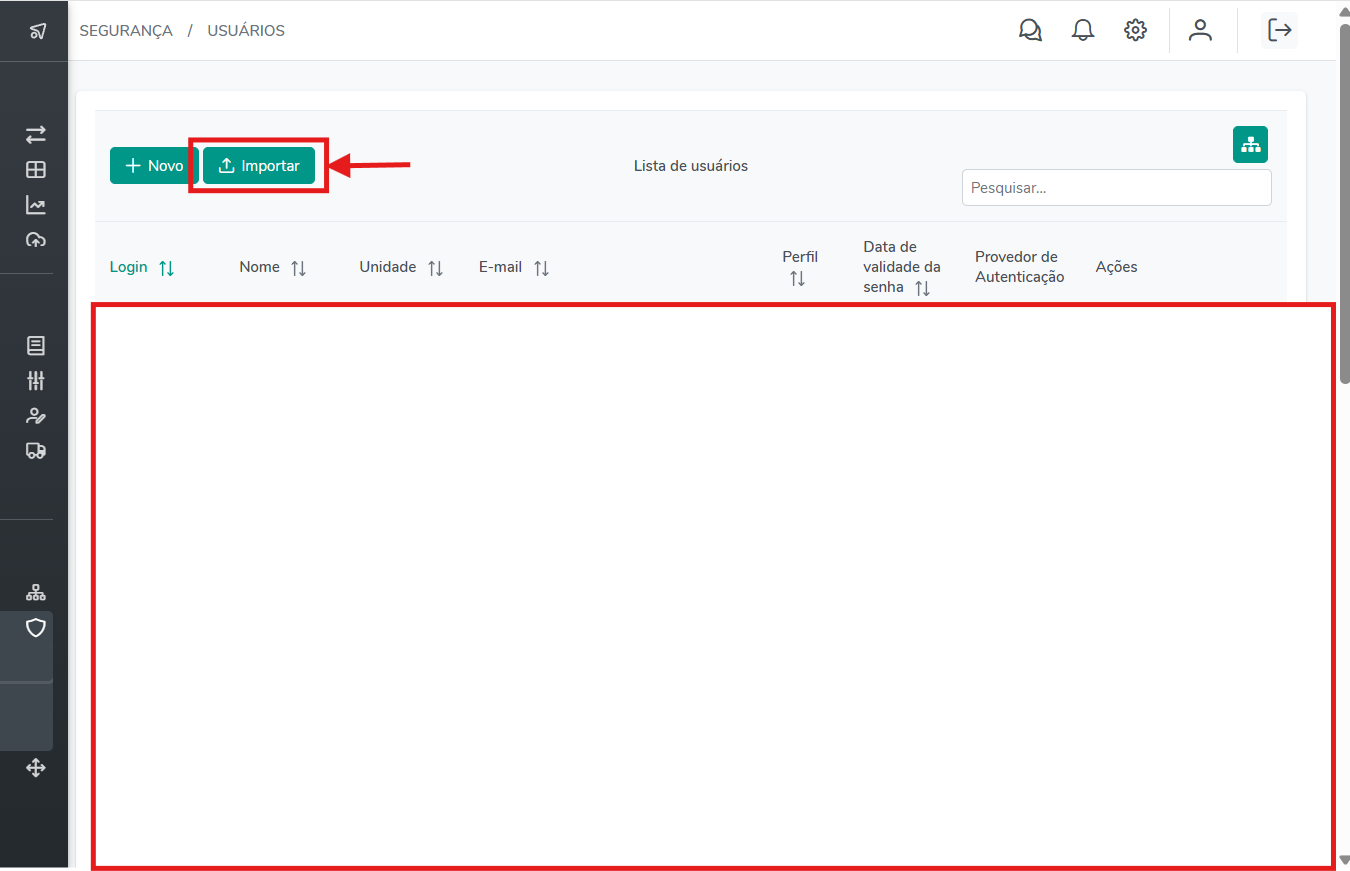
Task: Open the delivery truck sidebar icon
Action: (x=36, y=451)
